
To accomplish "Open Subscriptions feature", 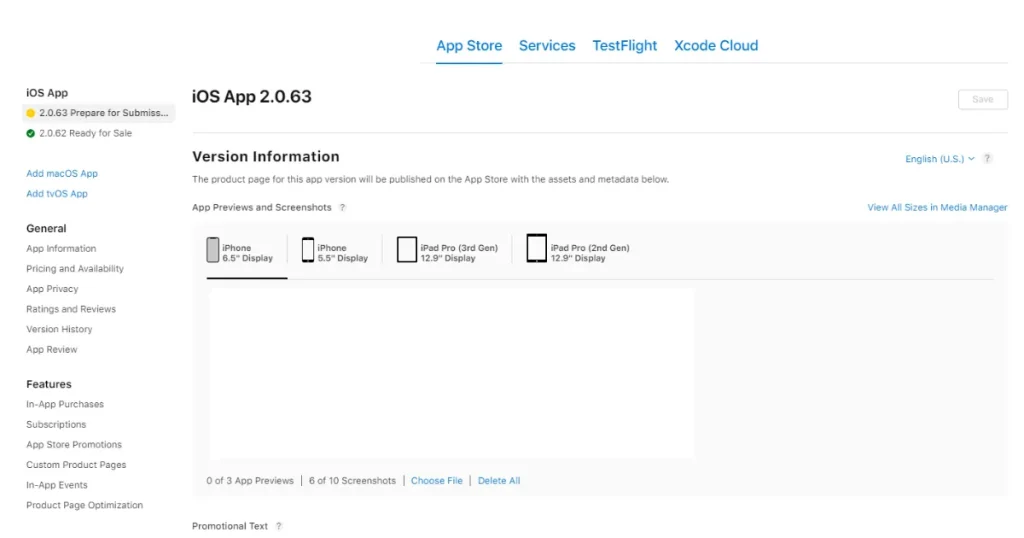I will pyautogui.click(x=56, y=425).
